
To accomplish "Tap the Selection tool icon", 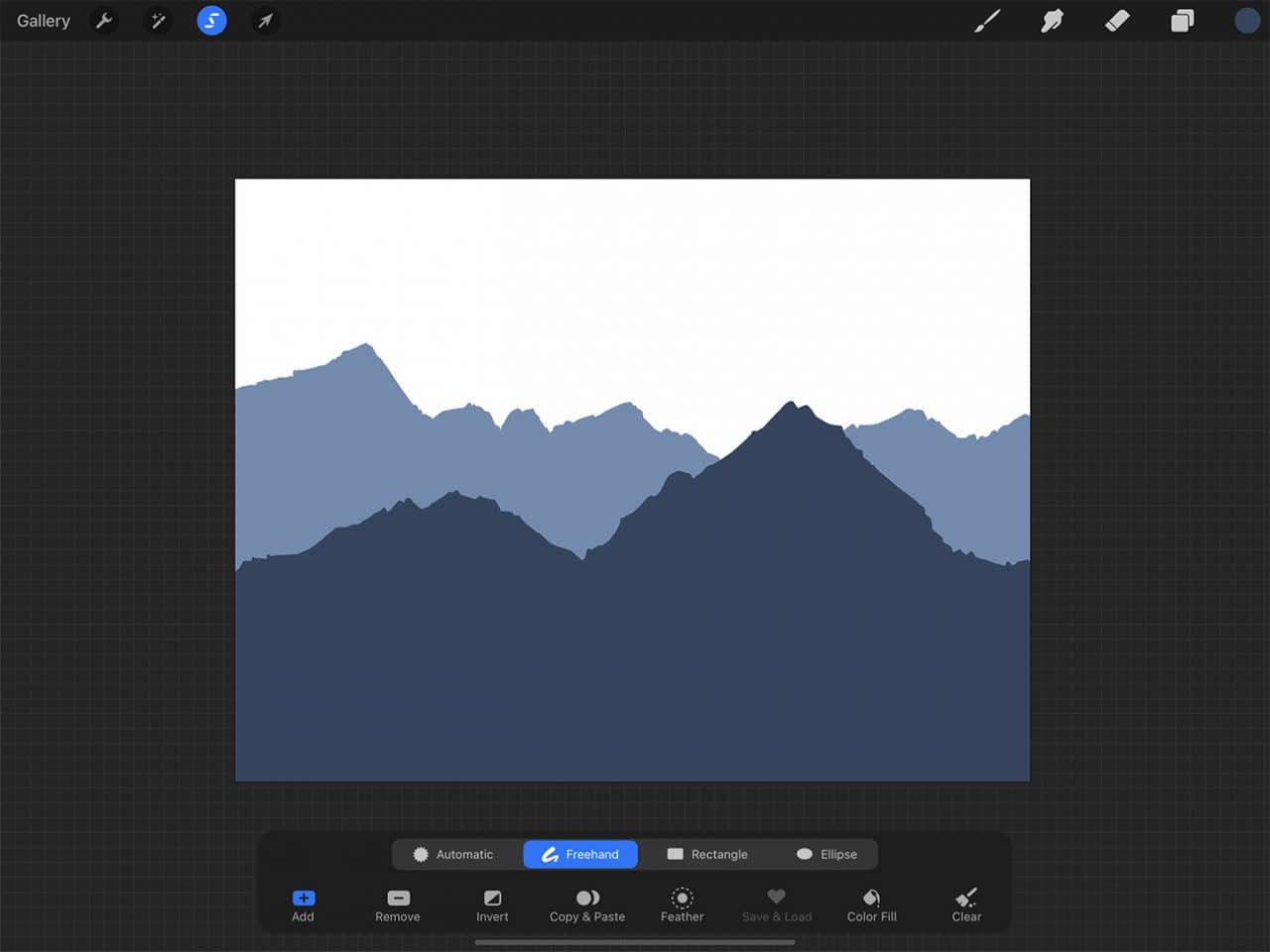I will (211, 20).
